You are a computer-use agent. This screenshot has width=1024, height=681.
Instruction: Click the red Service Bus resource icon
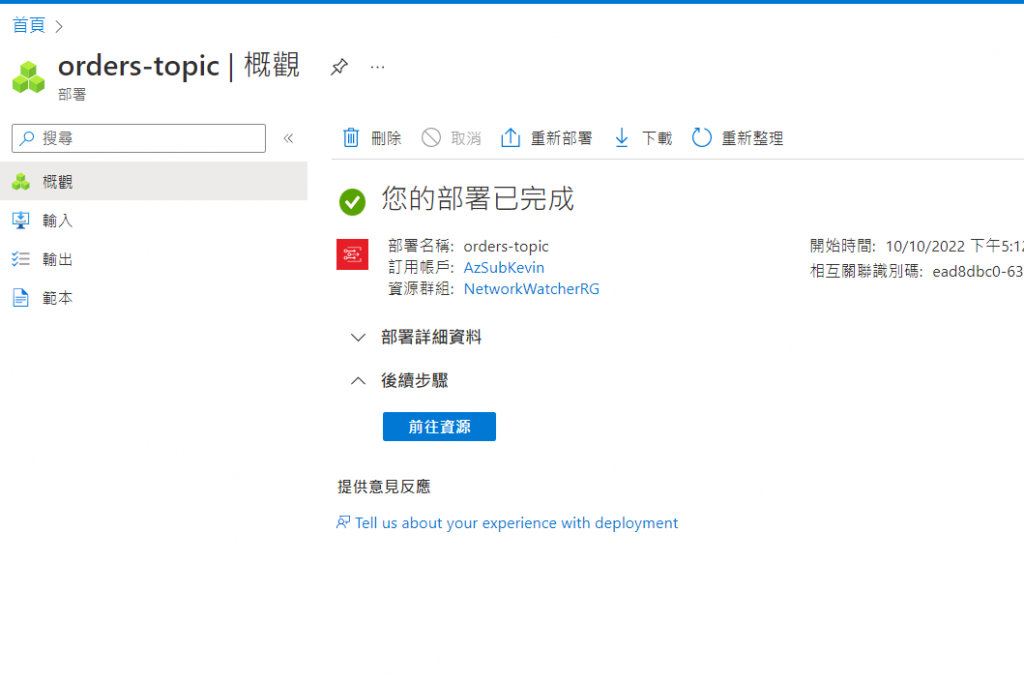click(x=353, y=254)
